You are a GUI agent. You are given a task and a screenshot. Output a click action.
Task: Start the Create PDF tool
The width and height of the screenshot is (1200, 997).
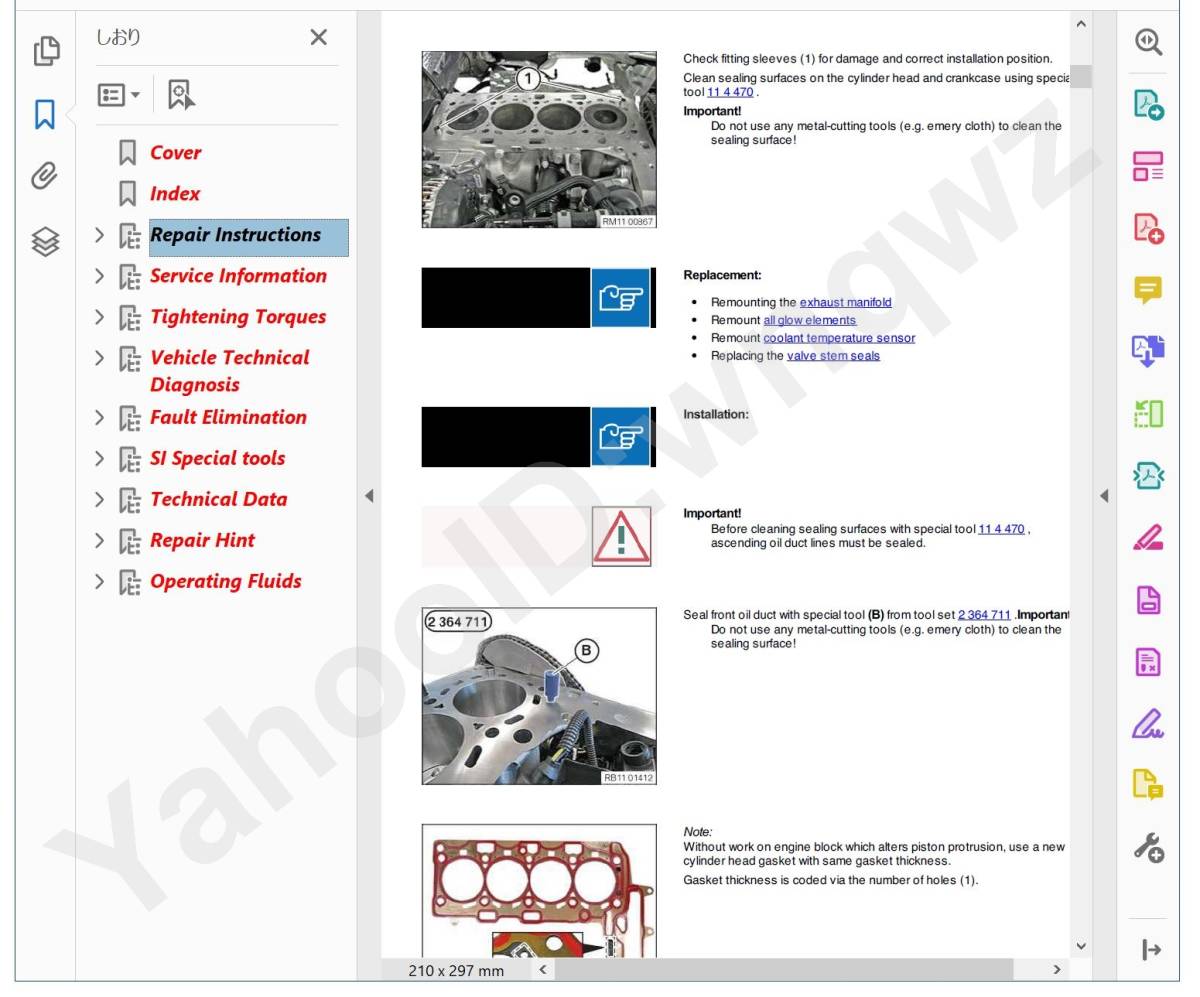[1148, 228]
